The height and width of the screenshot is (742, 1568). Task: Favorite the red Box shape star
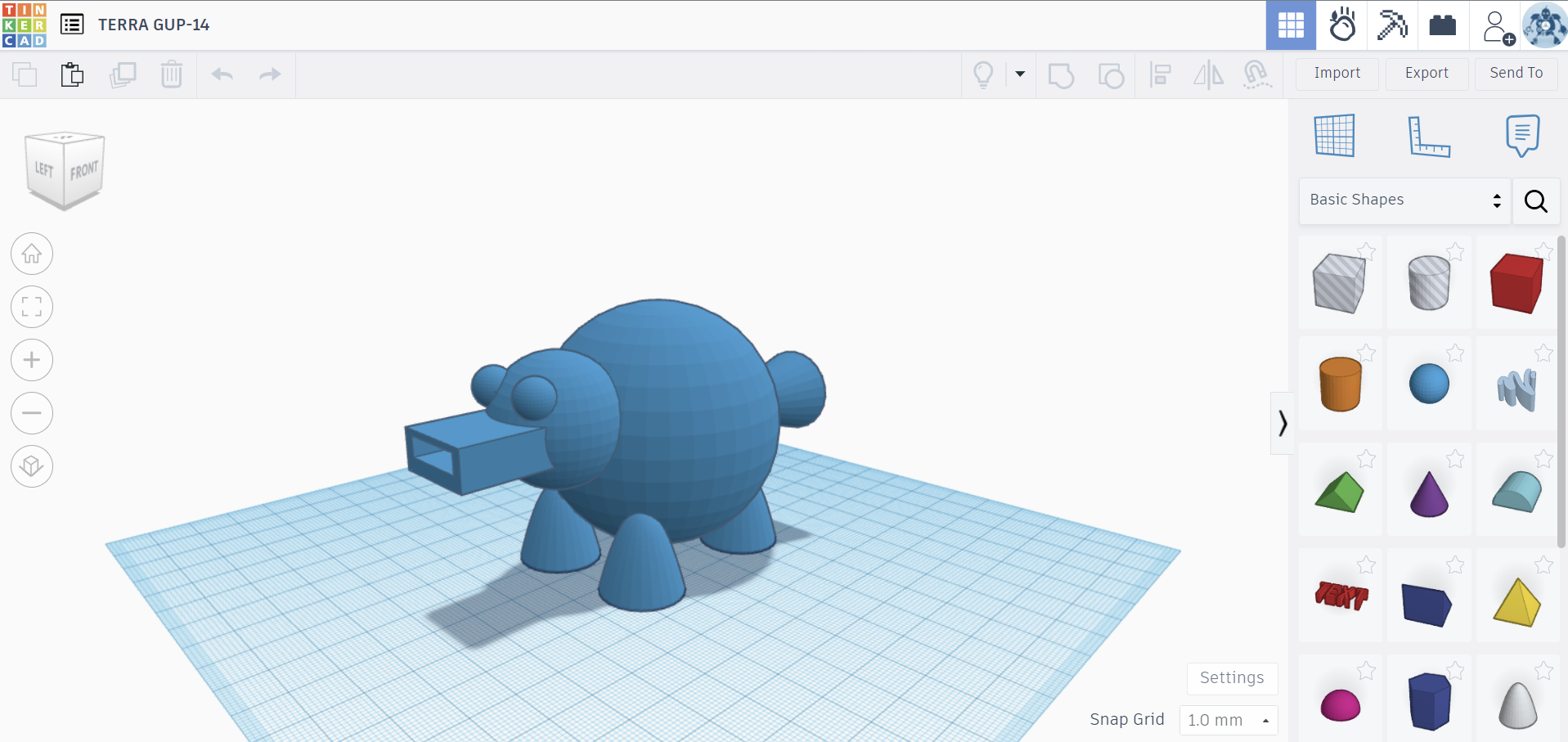(1543, 251)
